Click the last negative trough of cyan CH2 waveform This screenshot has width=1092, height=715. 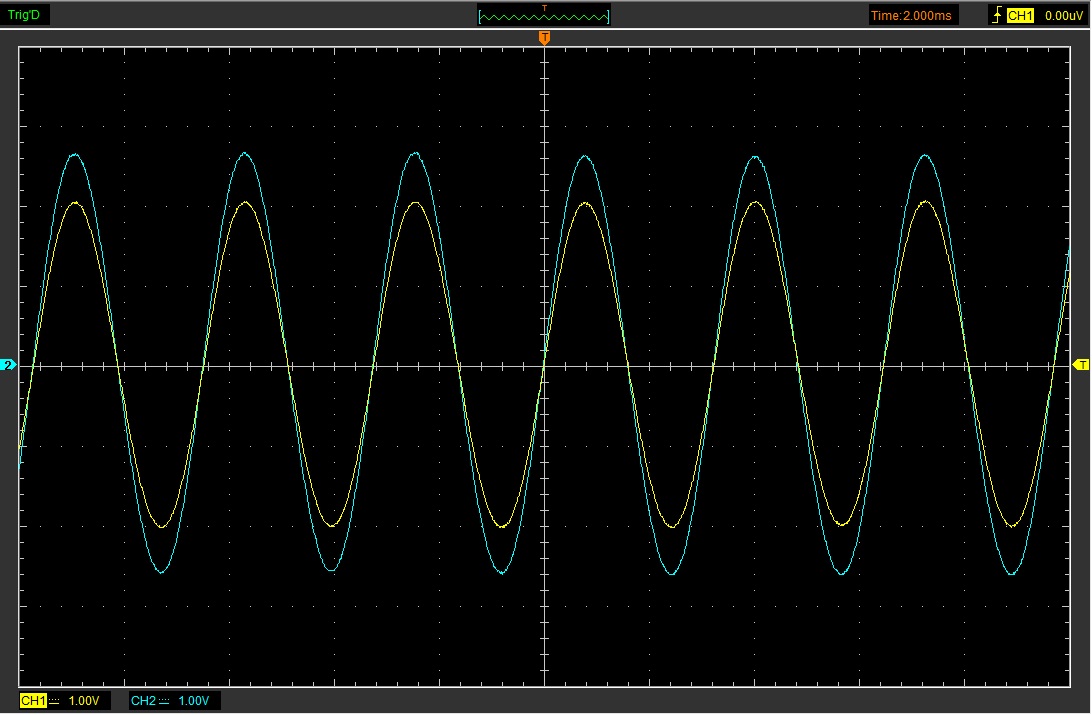click(x=1012, y=573)
